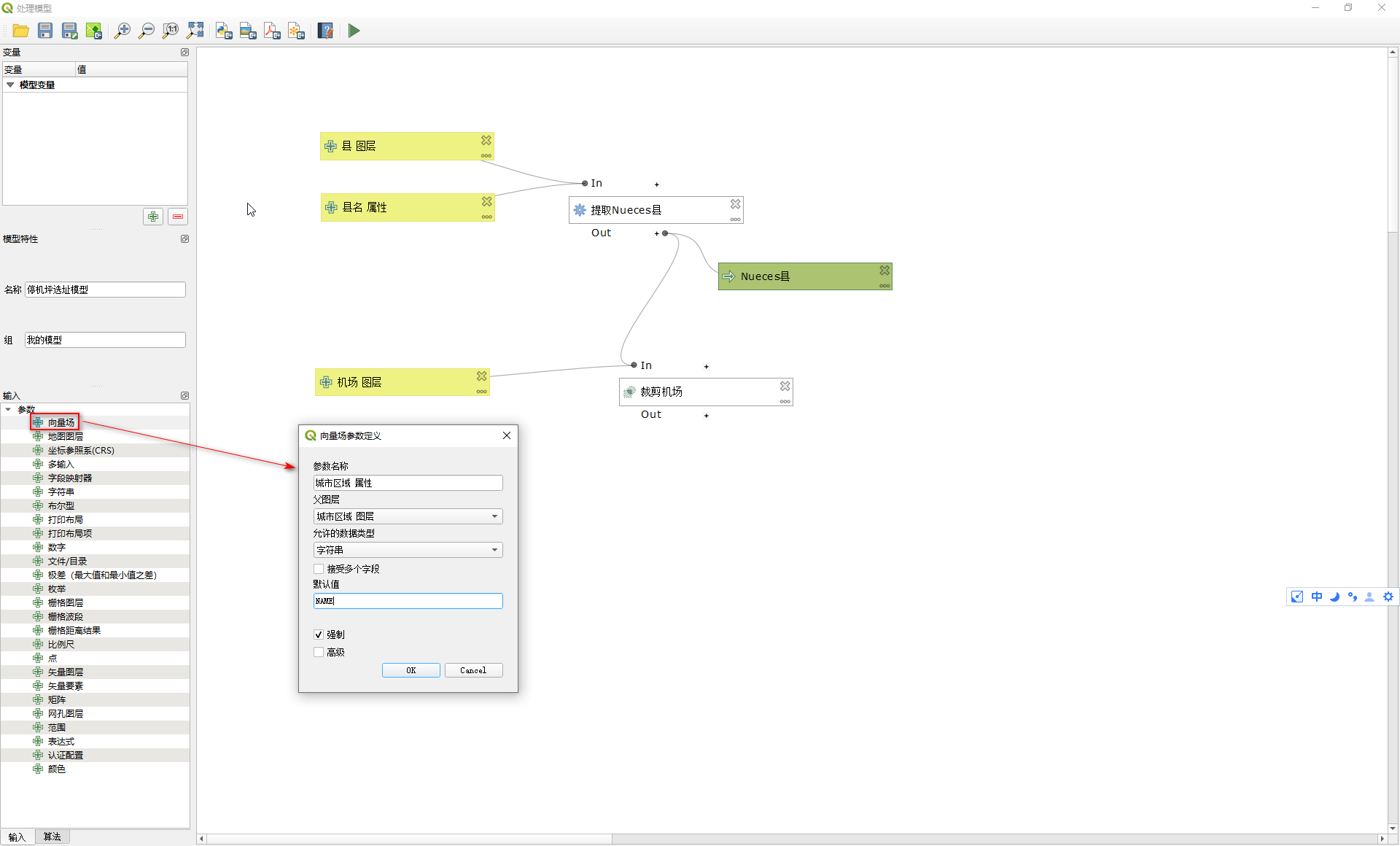Open the 允许的数据类型 dropdown
Screen dimensions: 1400x846
coord(408,550)
